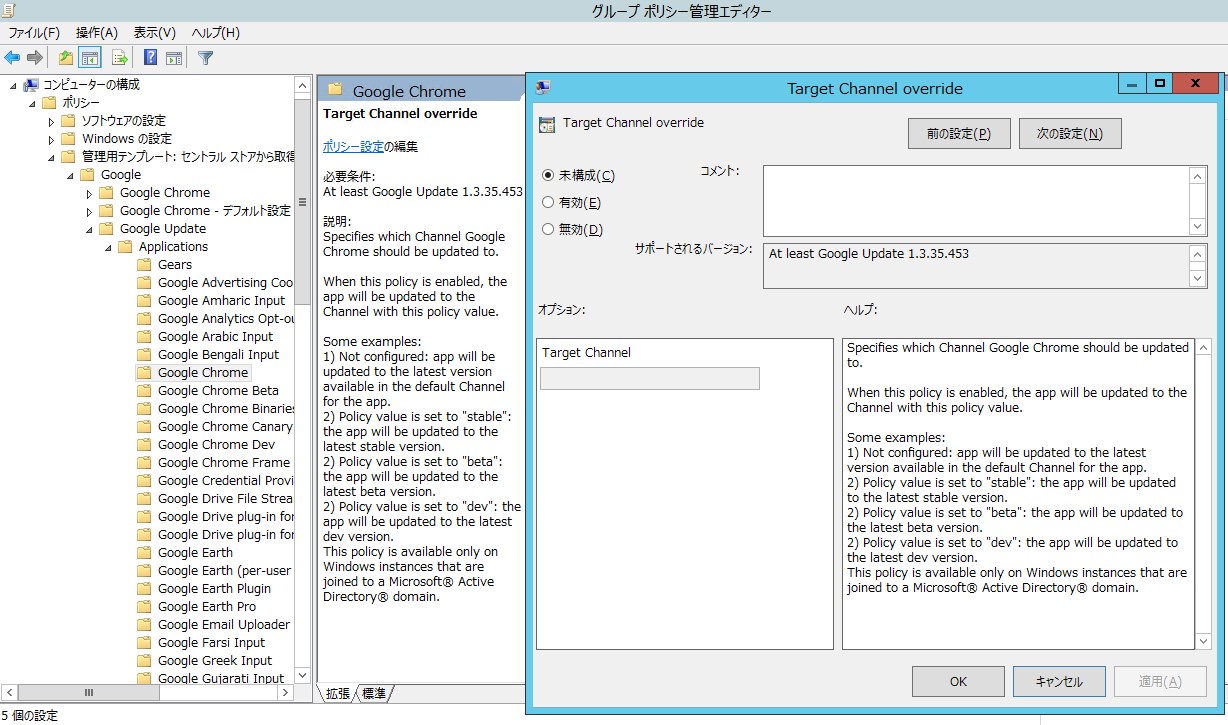
Task: Click the Up one level folder icon
Action: (65, 57)
